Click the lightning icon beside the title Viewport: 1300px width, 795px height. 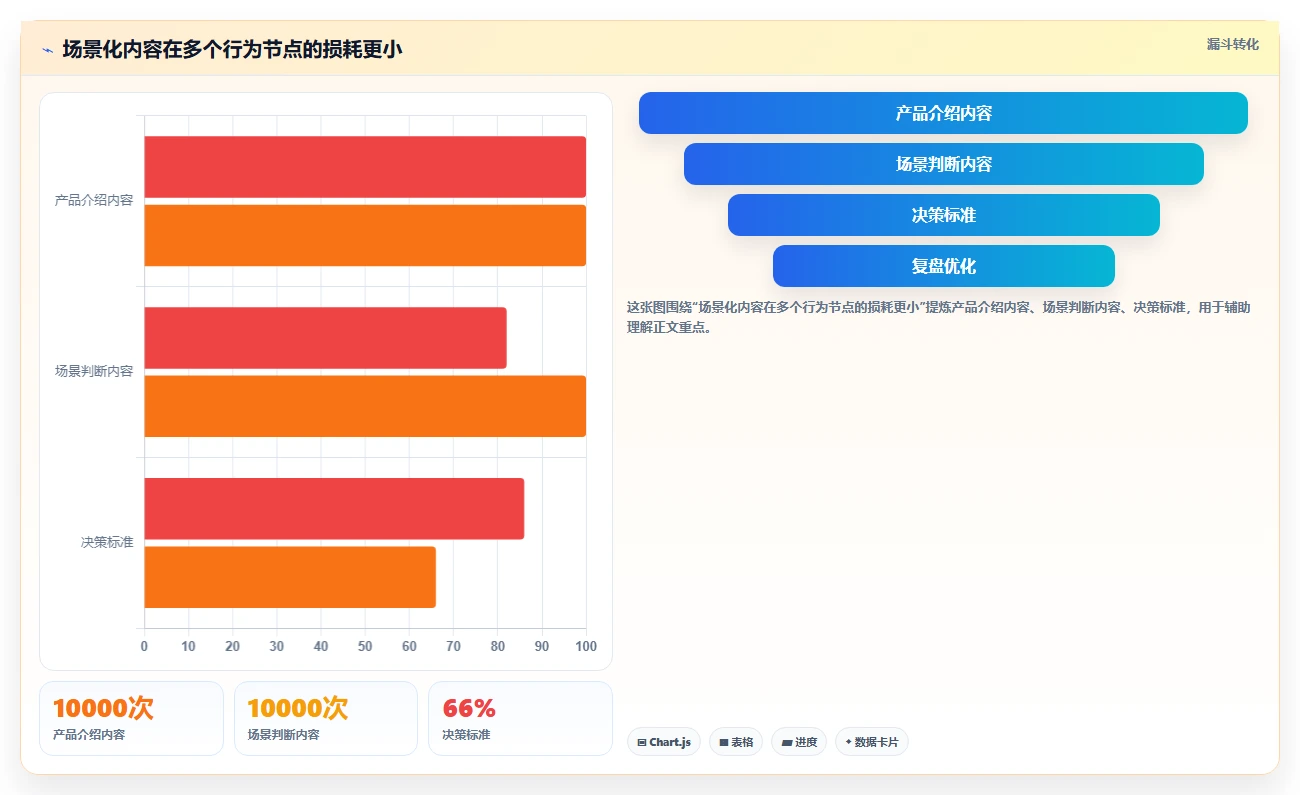pyautogui.click(x=48, y=50)
